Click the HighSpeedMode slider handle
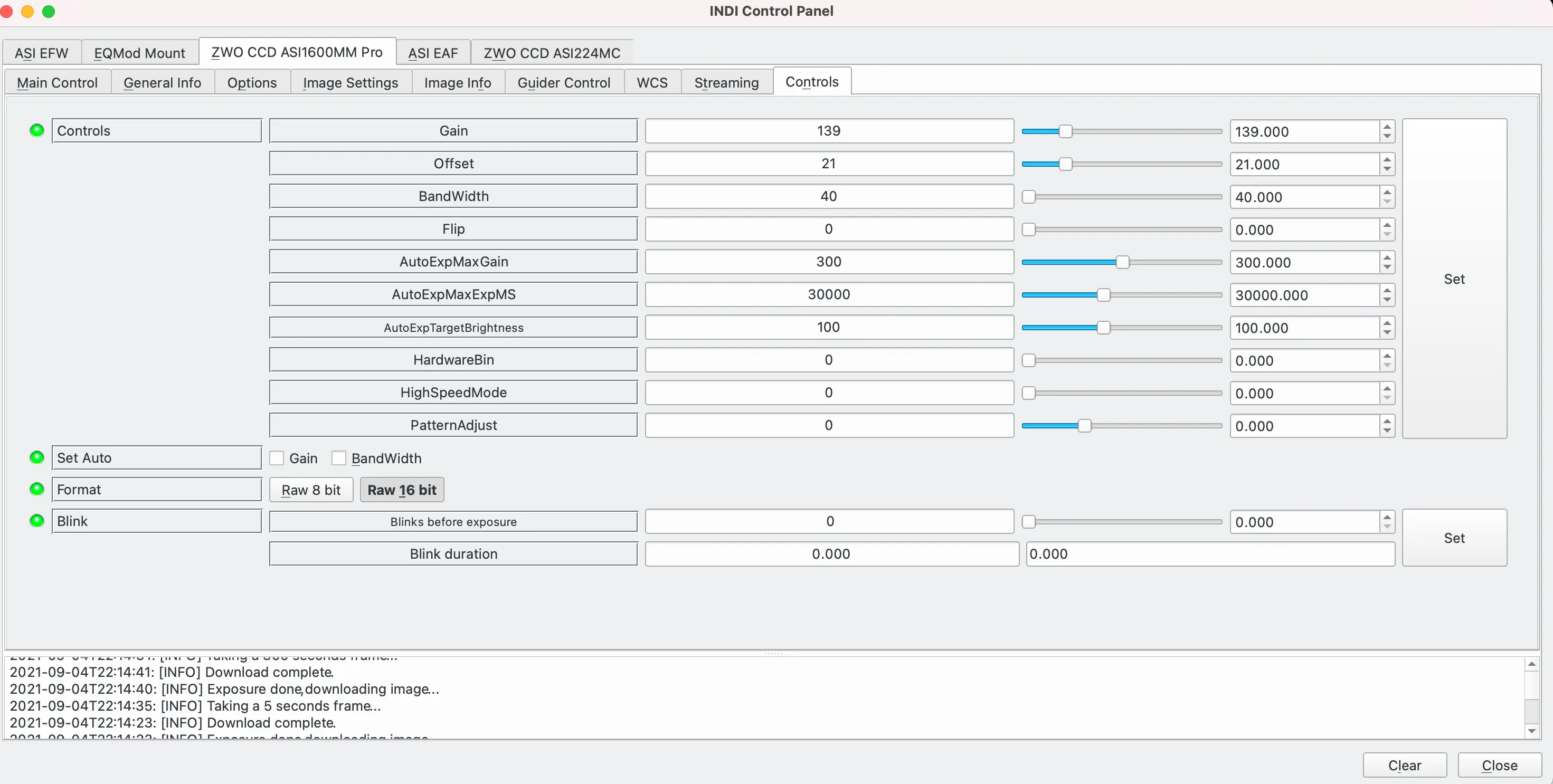This screenshot has height=784, width=1553. 1029,393
